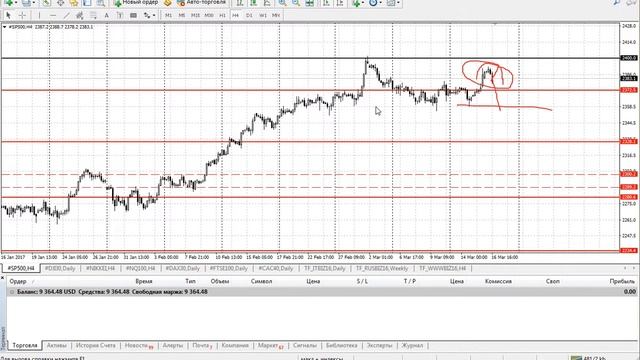Open search magnifier at top right
Viewport: 640px width, 360px height.
point(617,2)
